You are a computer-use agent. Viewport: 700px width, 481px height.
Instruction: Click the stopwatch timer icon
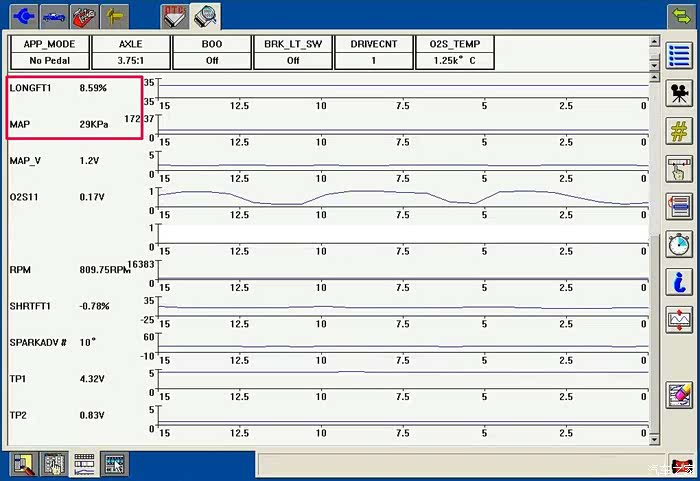coord(680,244)
